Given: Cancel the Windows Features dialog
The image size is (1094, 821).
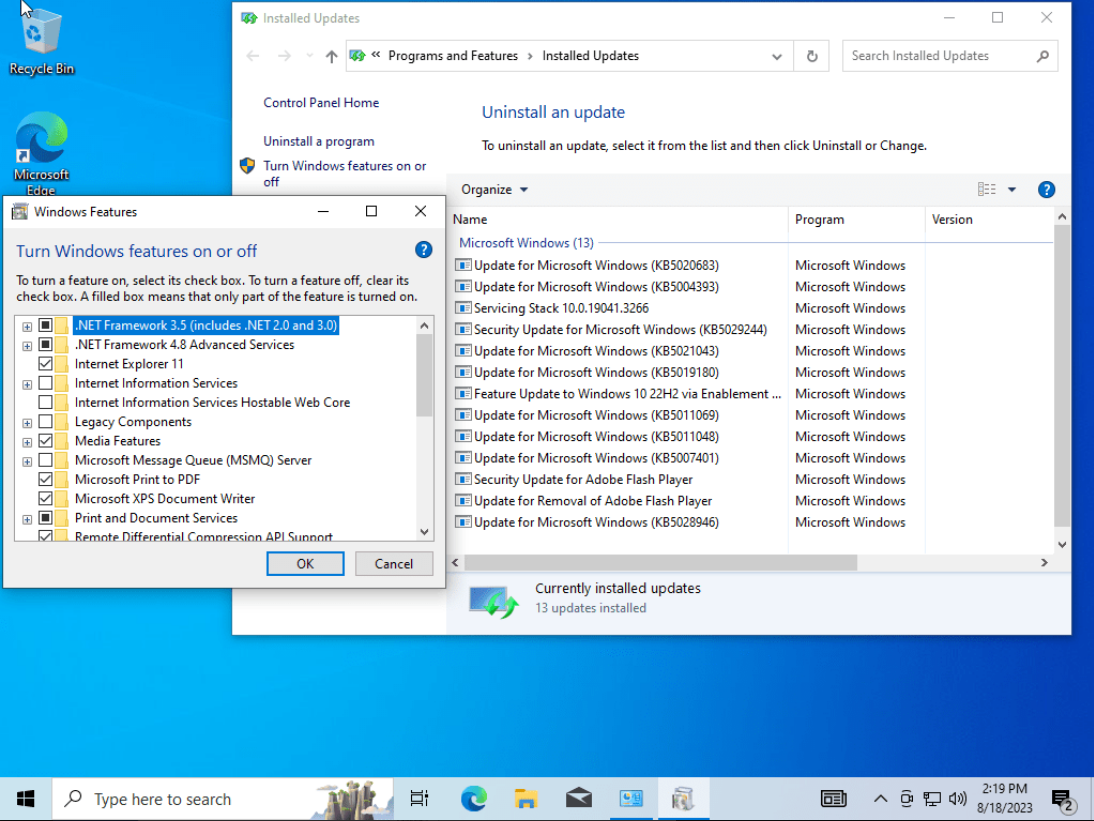Looking at the screenshot, I should (x=394, y=564).
